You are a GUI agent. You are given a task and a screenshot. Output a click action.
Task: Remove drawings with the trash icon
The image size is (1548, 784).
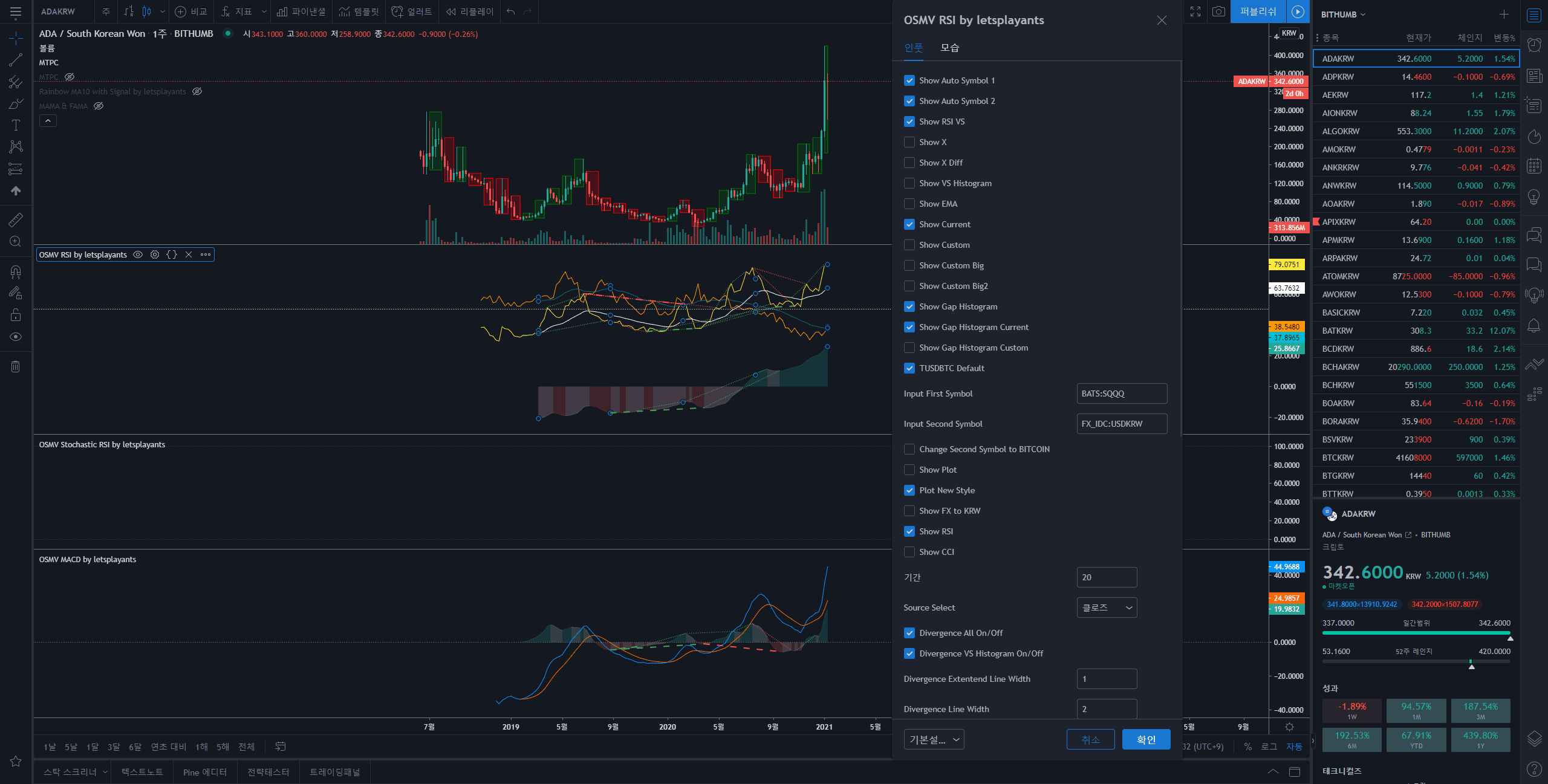click(x=16, y=366)
